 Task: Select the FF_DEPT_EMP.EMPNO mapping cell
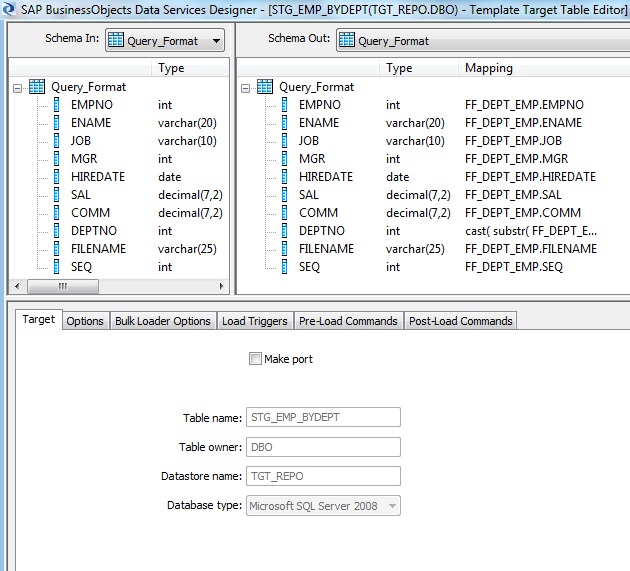(x=524, y=104)
